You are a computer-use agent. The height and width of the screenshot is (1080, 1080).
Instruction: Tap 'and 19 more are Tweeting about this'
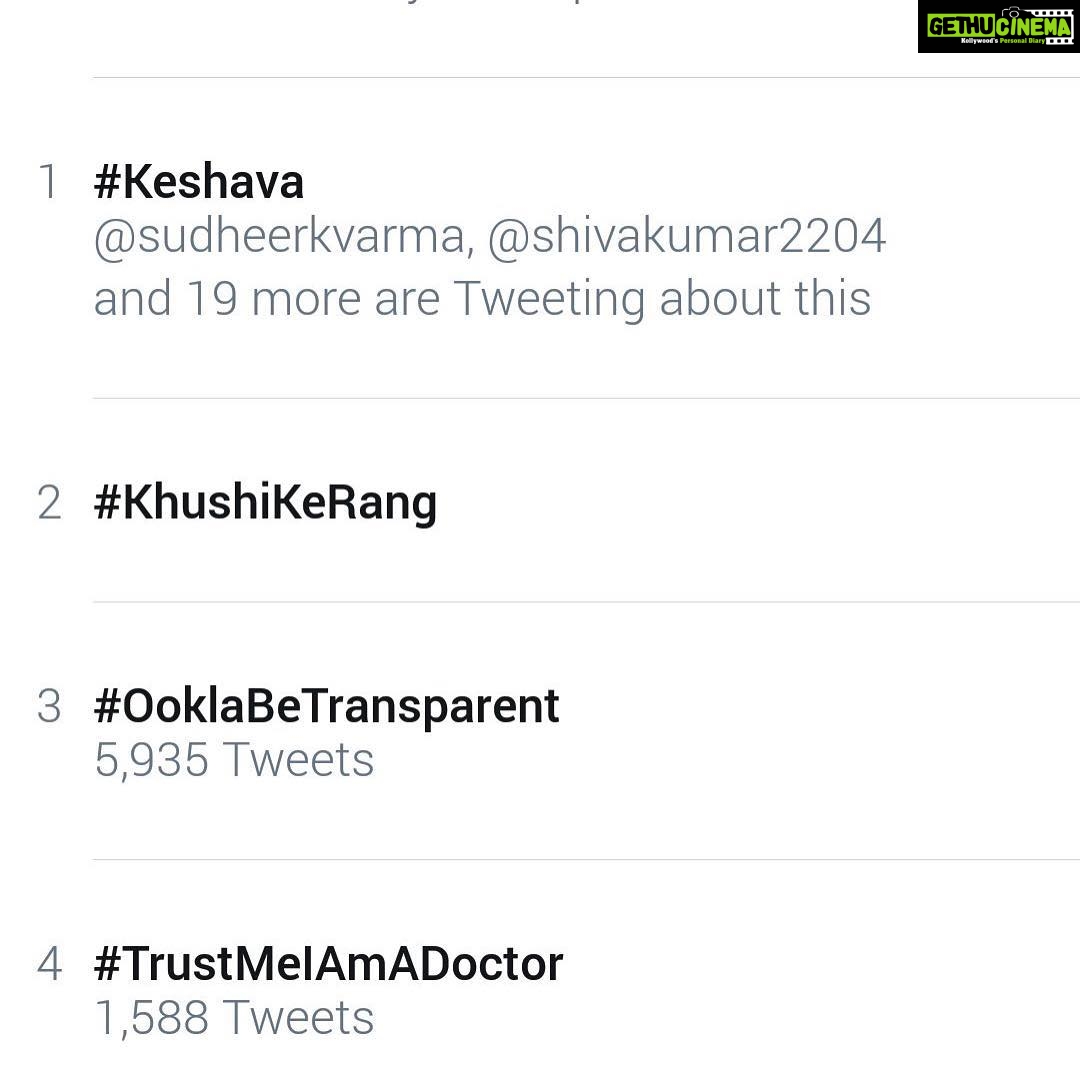482,299
